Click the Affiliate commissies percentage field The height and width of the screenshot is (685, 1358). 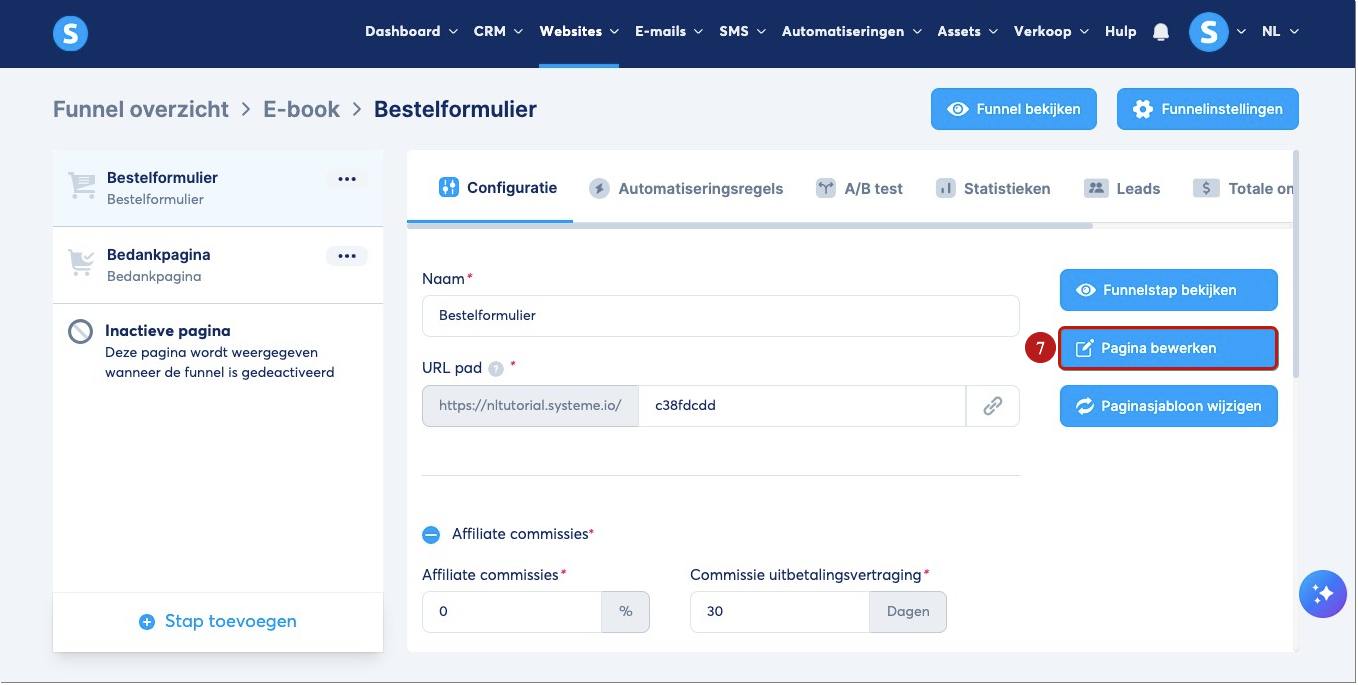[512, 612]
